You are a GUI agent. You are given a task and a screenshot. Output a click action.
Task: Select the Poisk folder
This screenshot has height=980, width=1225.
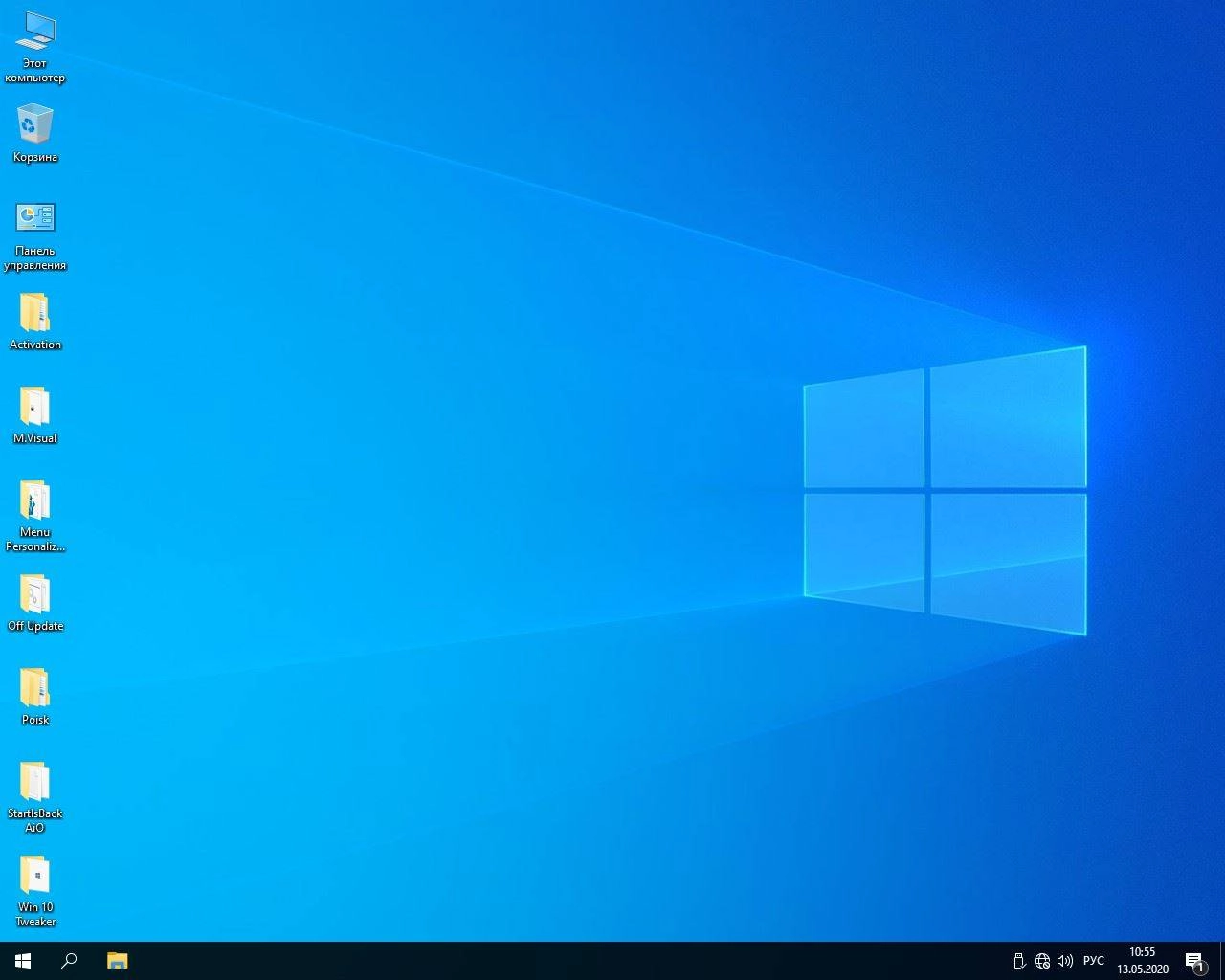pyautogui.click(x=35, y=696)
